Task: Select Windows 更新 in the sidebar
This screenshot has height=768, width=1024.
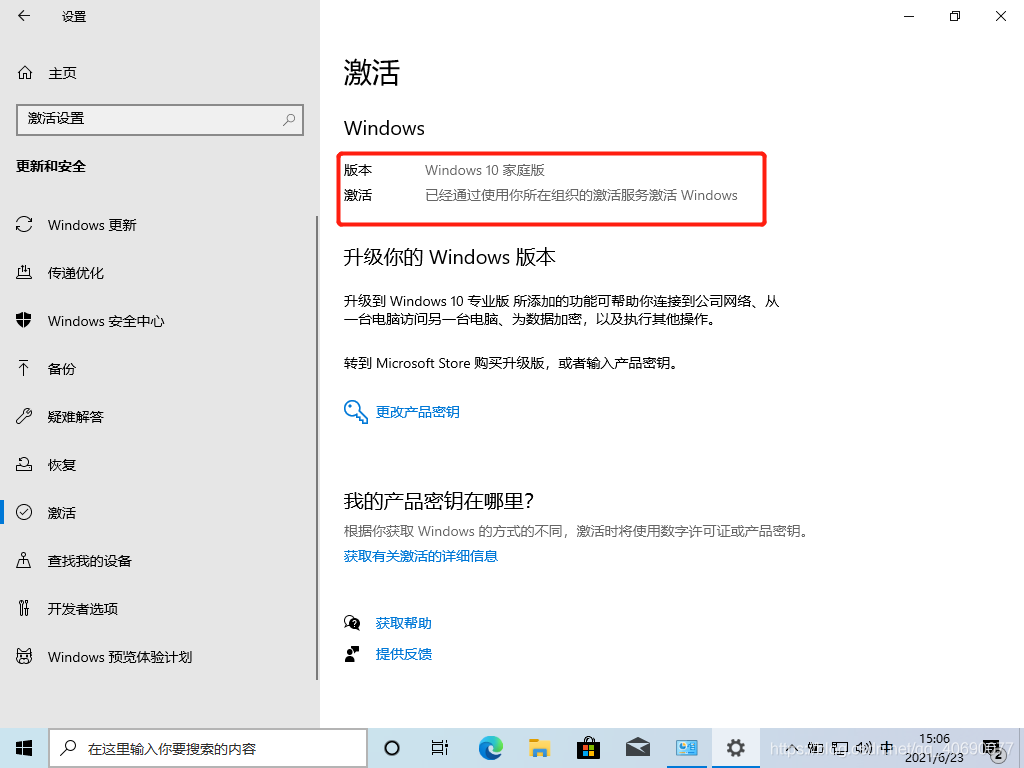Action: point(158,225)
